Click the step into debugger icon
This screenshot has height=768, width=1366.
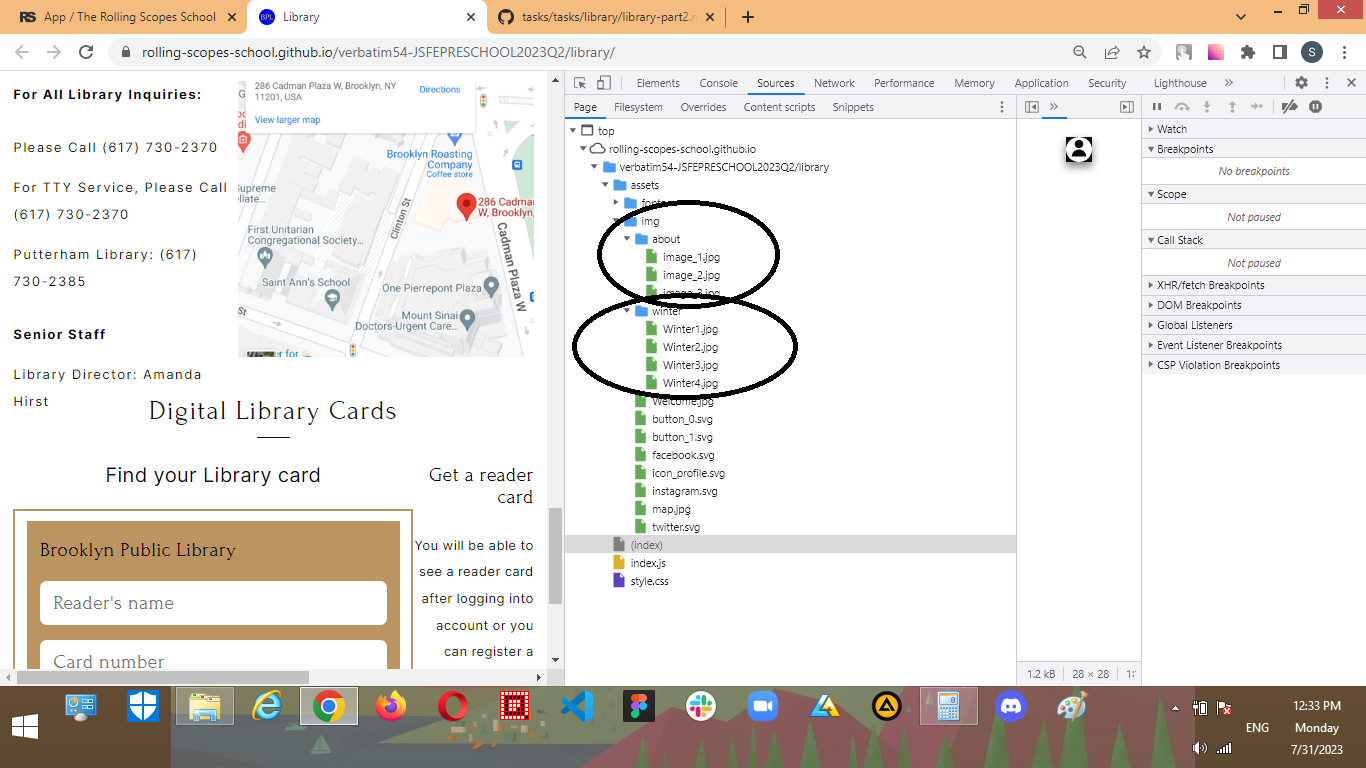tap(1207, 107)
